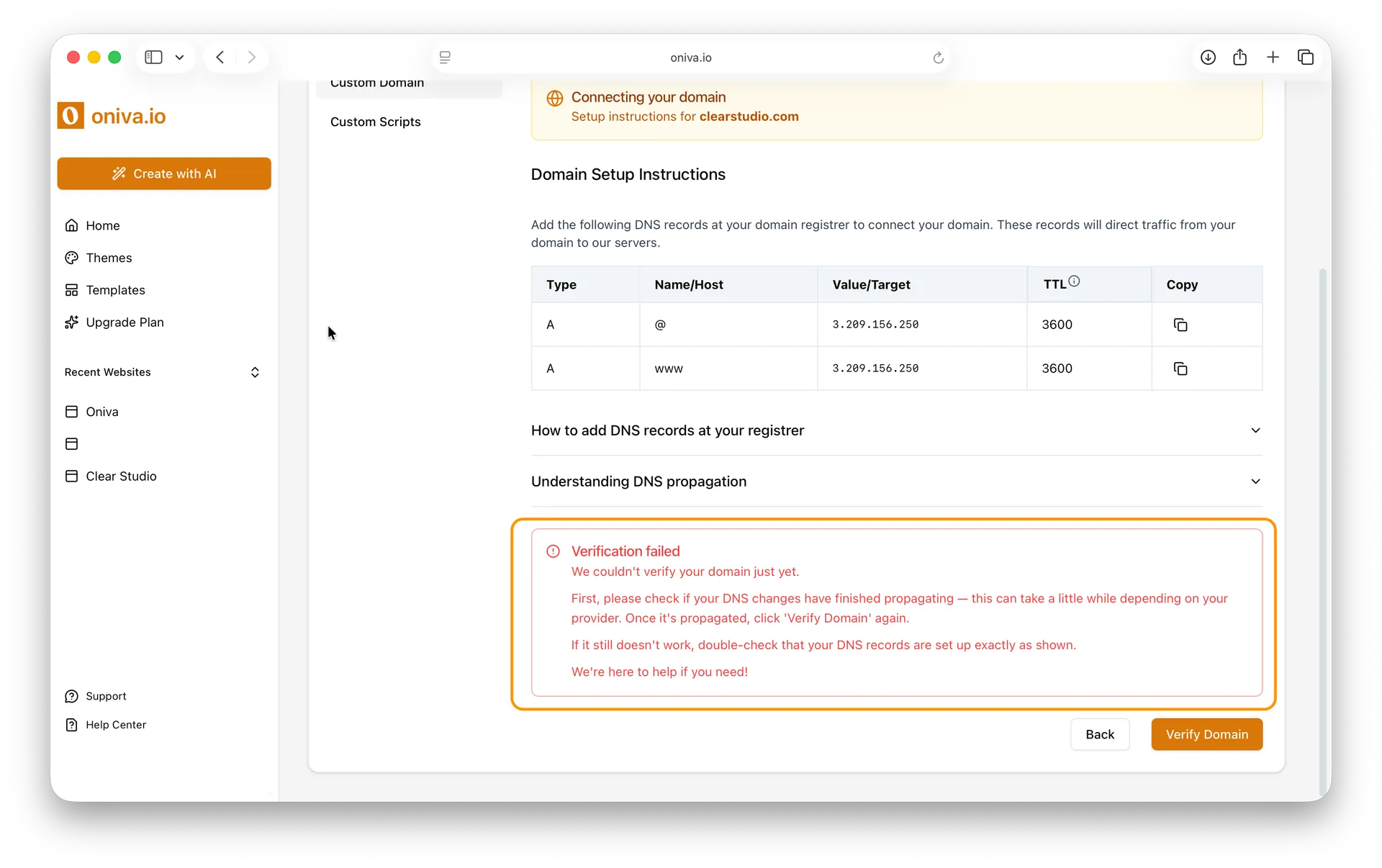
Task: Copy the A record for www host
Action: 1180,369
